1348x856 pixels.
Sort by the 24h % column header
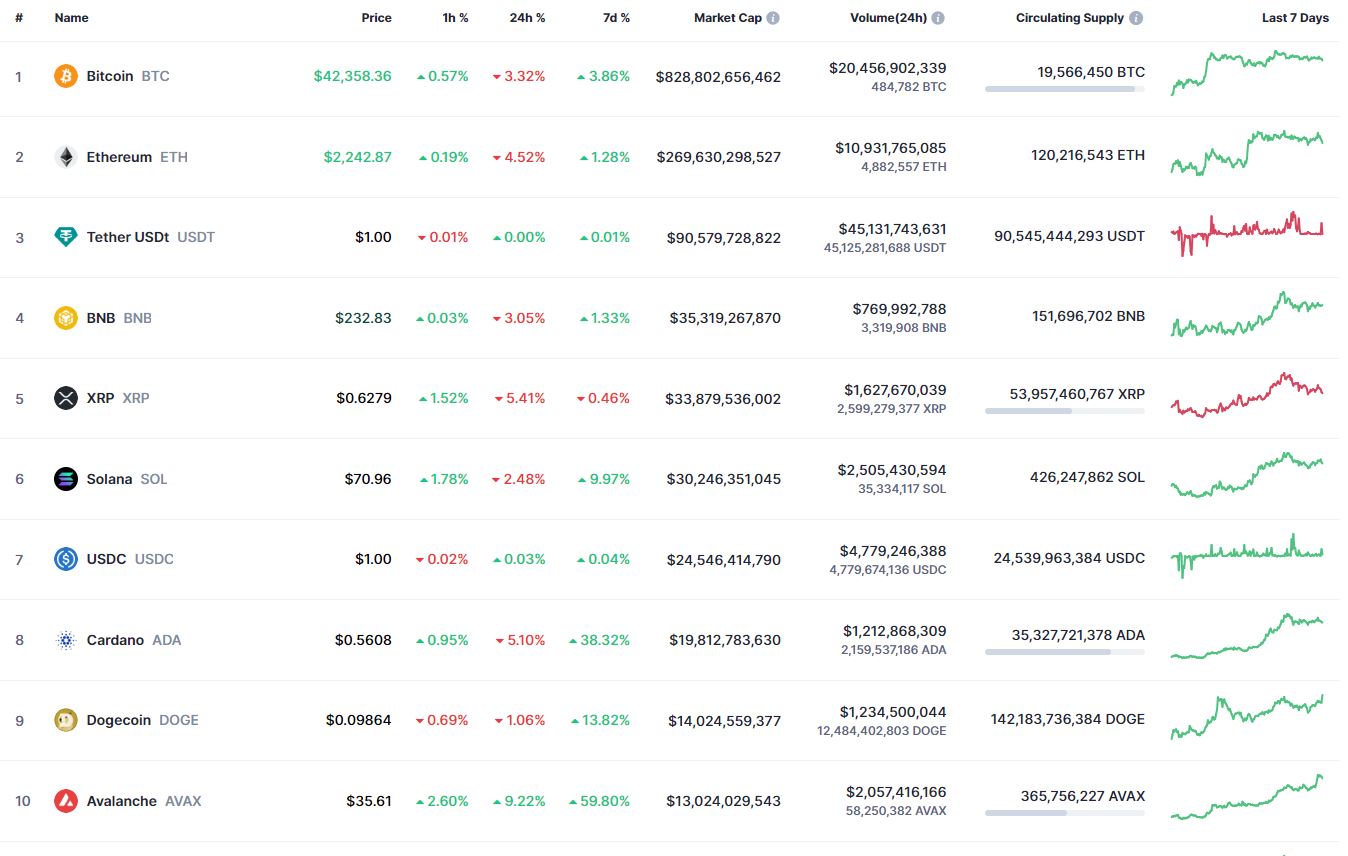pyautogui.click(x=526, y=18)
